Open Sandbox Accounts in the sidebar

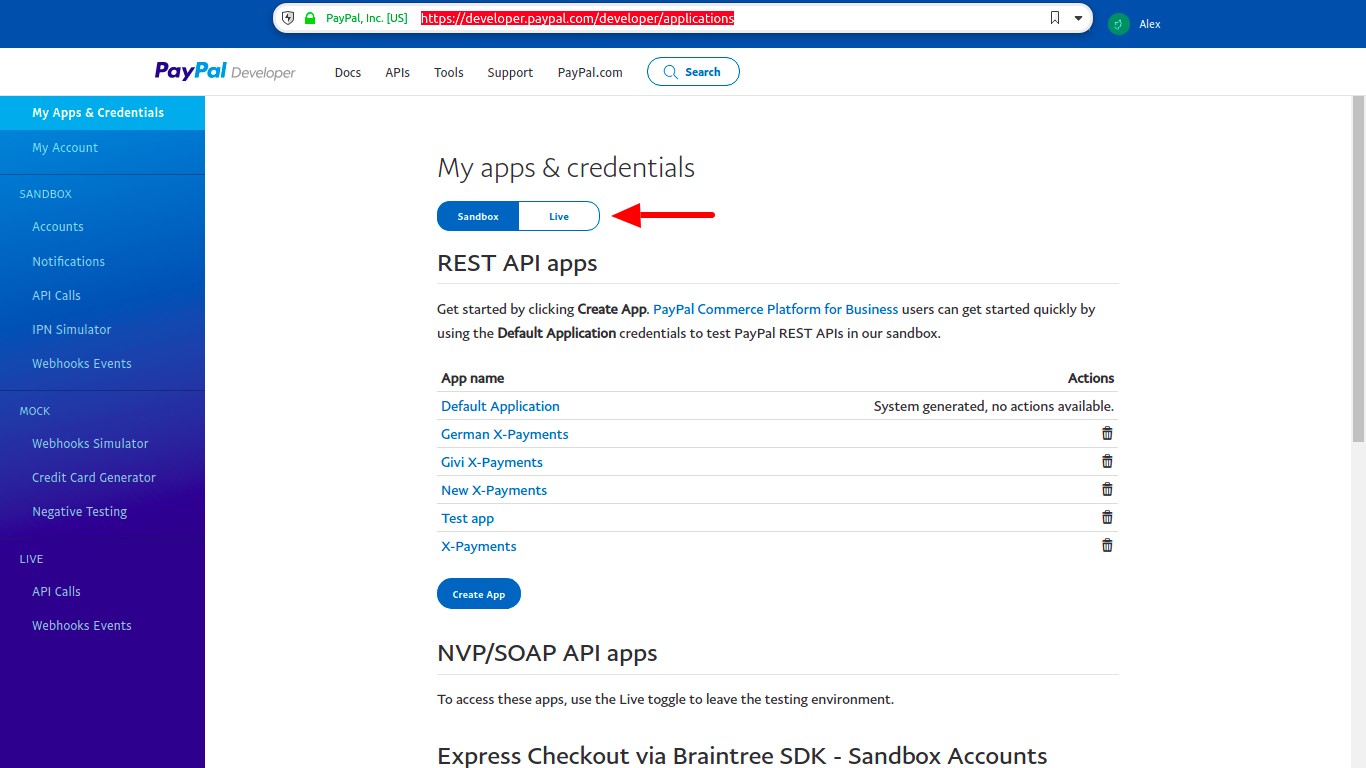(x=58, y=227)
